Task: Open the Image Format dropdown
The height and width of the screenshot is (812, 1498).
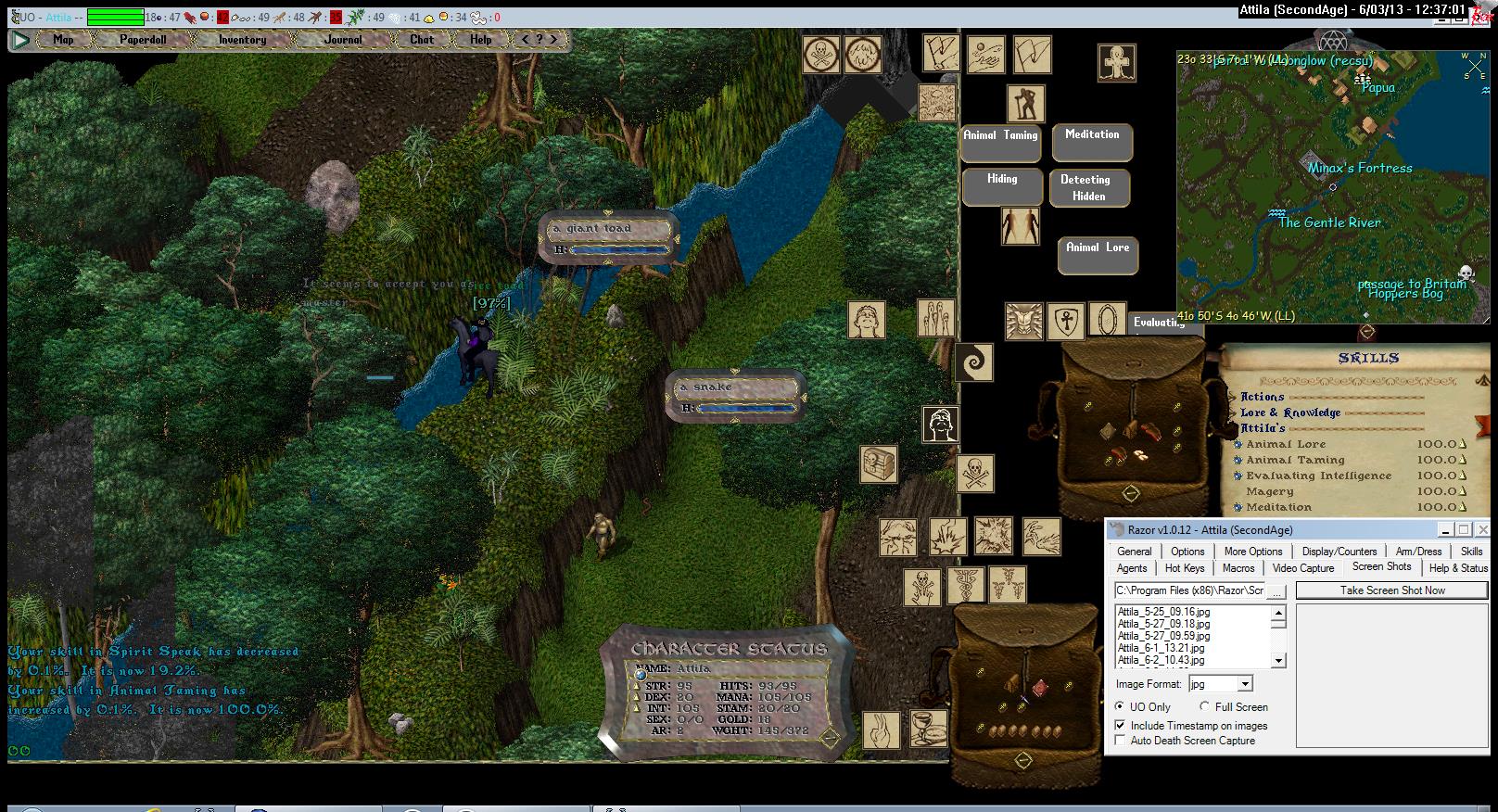Action: (1245, 684)
